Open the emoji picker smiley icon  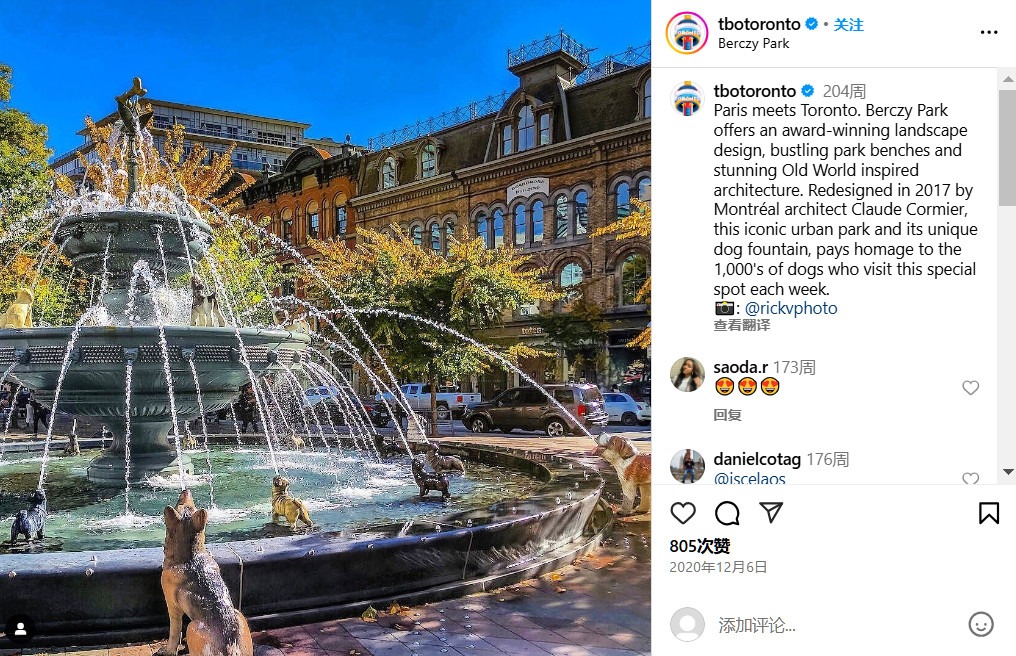(x=981, y=624)
